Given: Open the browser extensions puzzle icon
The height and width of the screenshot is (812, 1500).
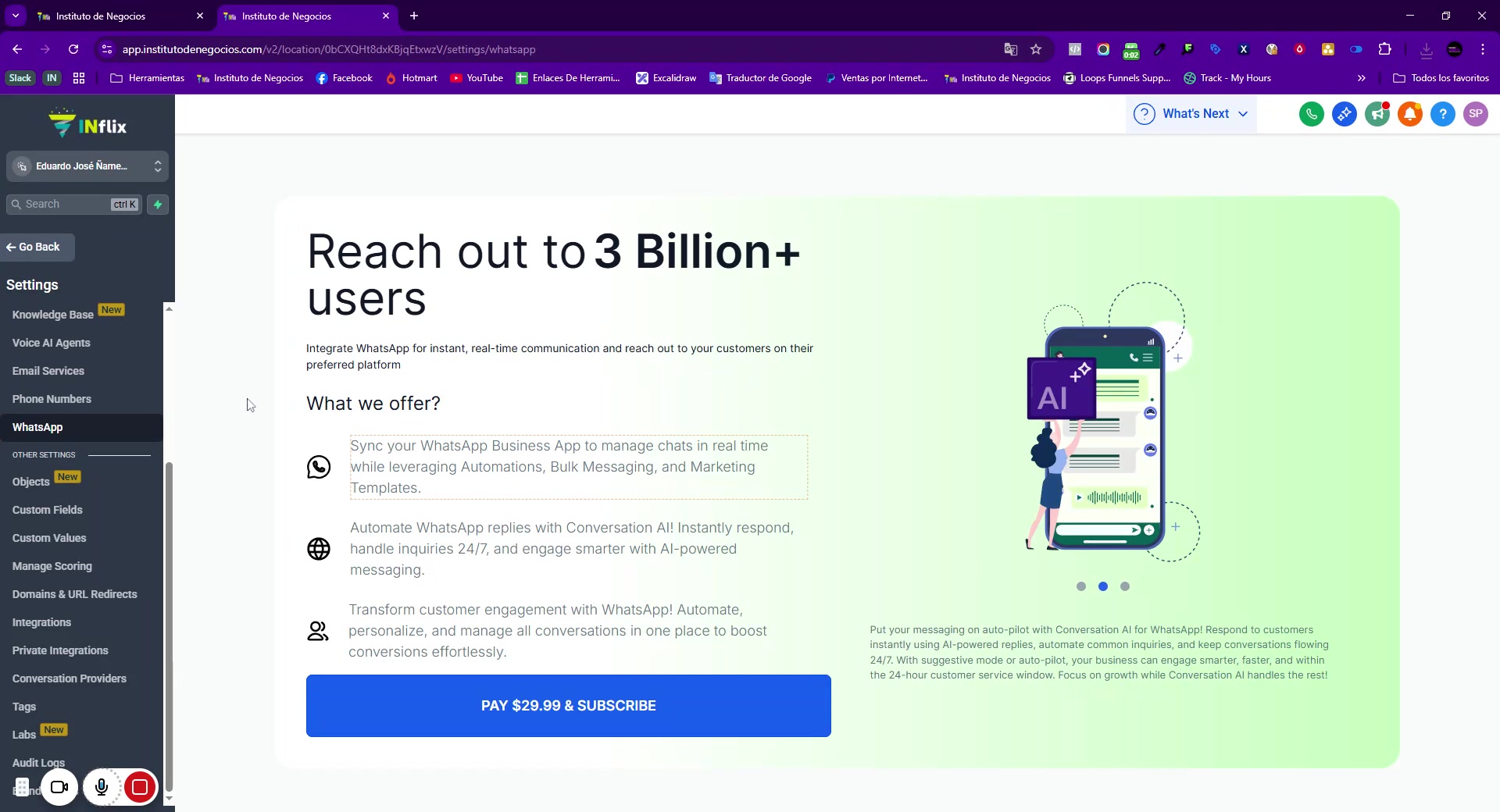Looking at the screenshot, I should click(x=1384, y=49).
